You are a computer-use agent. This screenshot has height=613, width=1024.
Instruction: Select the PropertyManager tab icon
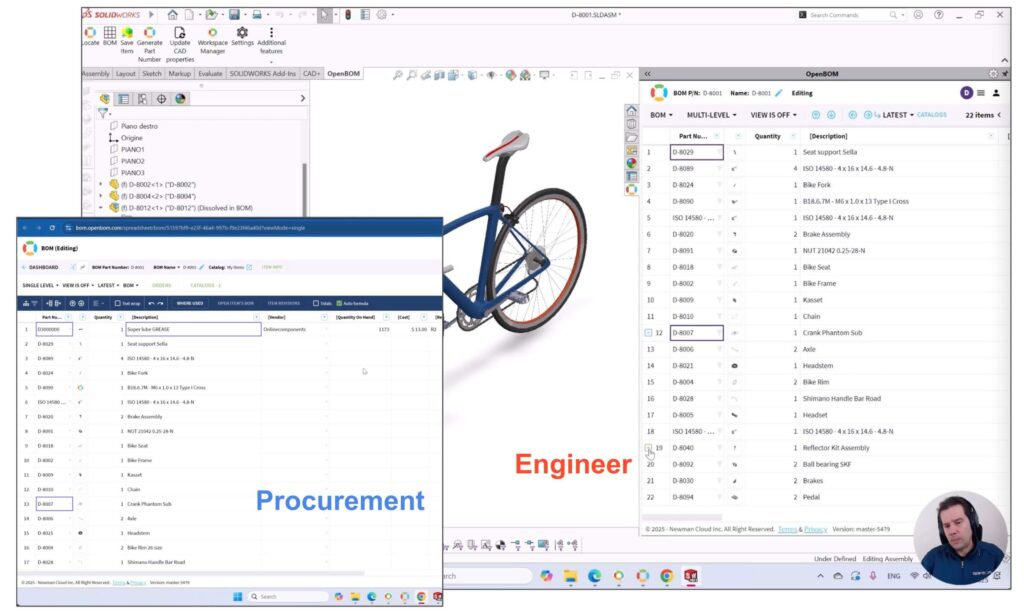[x=123, y=99]
